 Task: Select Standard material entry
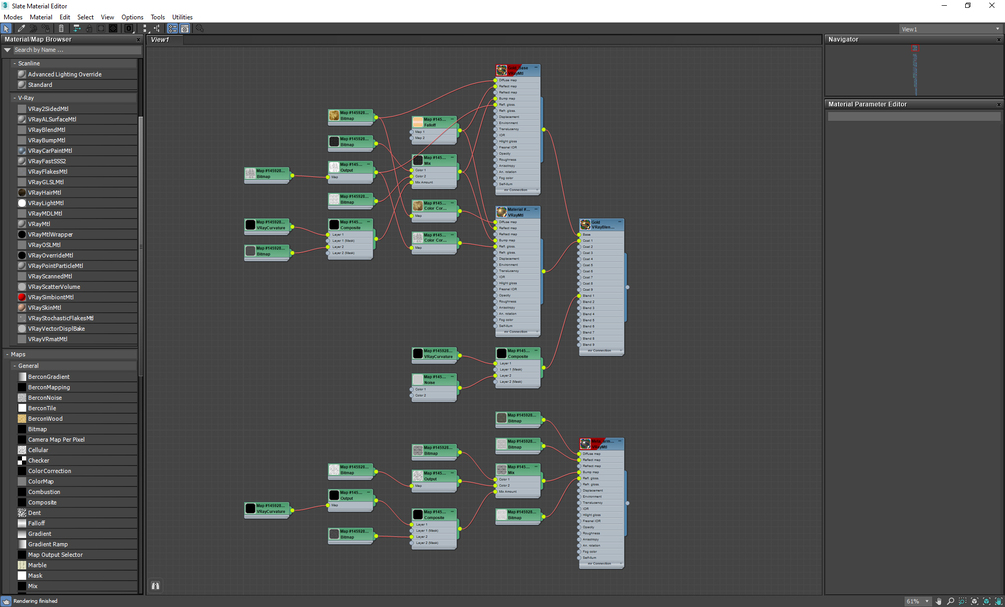click(x=76, y=85)
